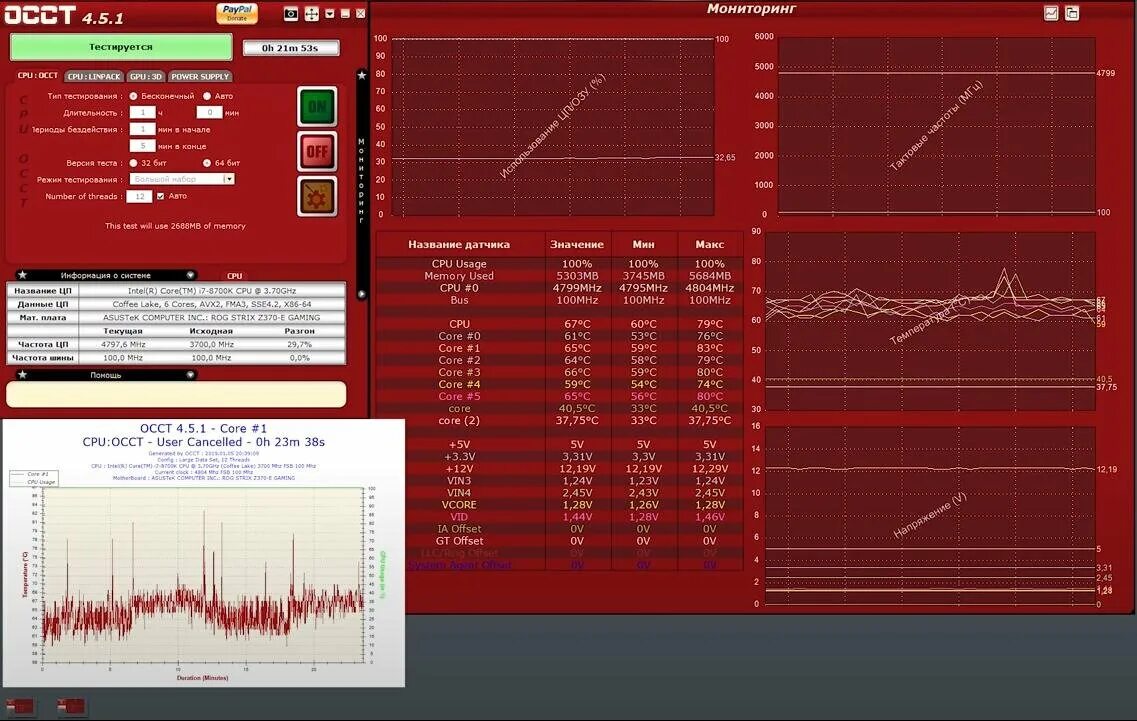Click the graph icon in Мониторинг header
The height and width of the screenshot is (721, 1137).
pyautogui.click(x=1051, y=12)
